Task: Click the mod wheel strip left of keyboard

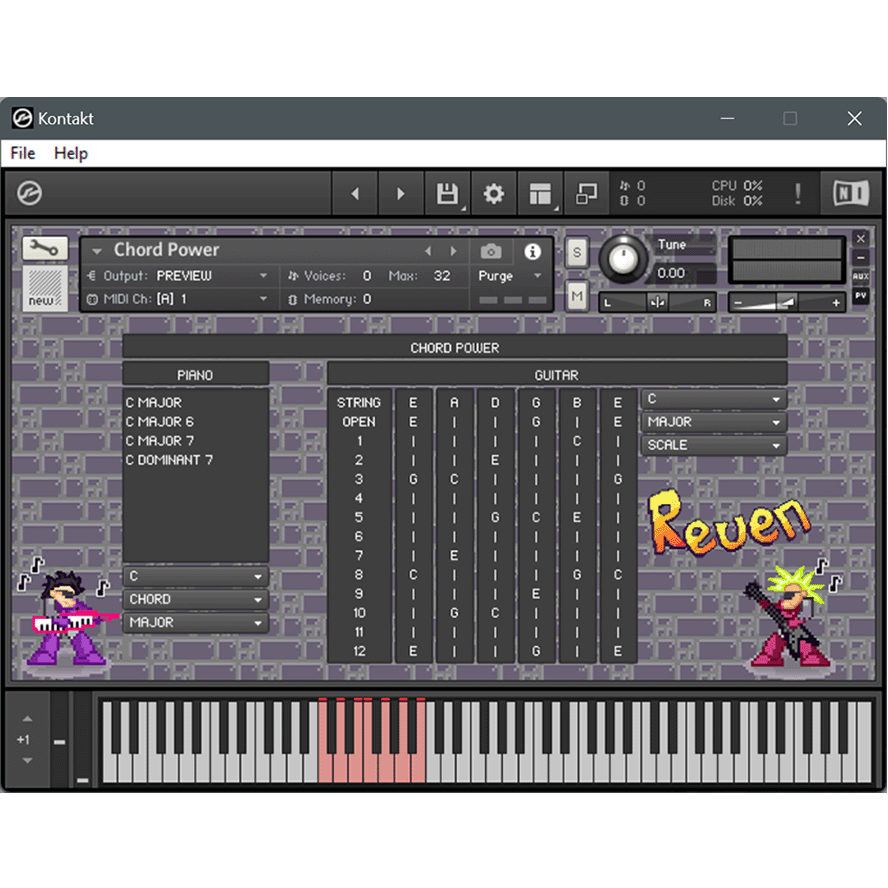Action: [83, 738]
